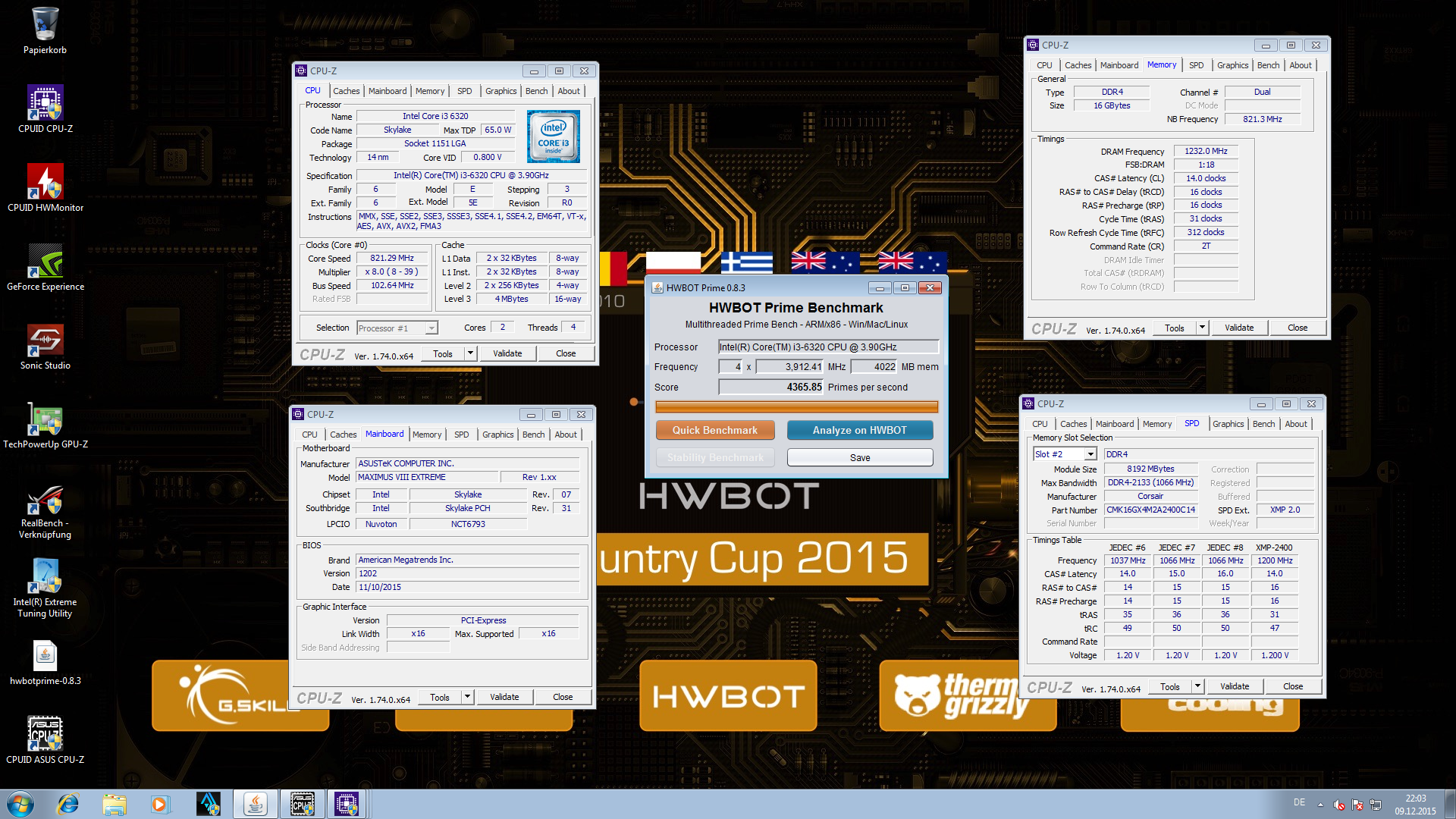The image size is (1456, 819).
Task: Open the Papierkorb recycle bin icon
Action: (x=45, y=30)
